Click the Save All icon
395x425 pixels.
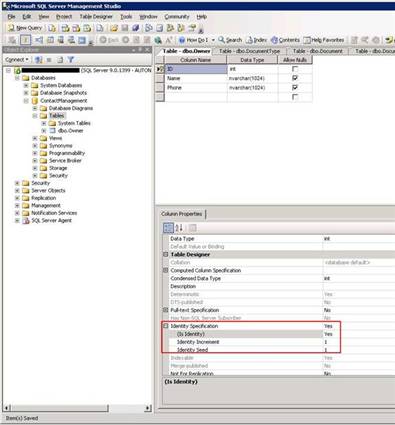pos(135,28)
